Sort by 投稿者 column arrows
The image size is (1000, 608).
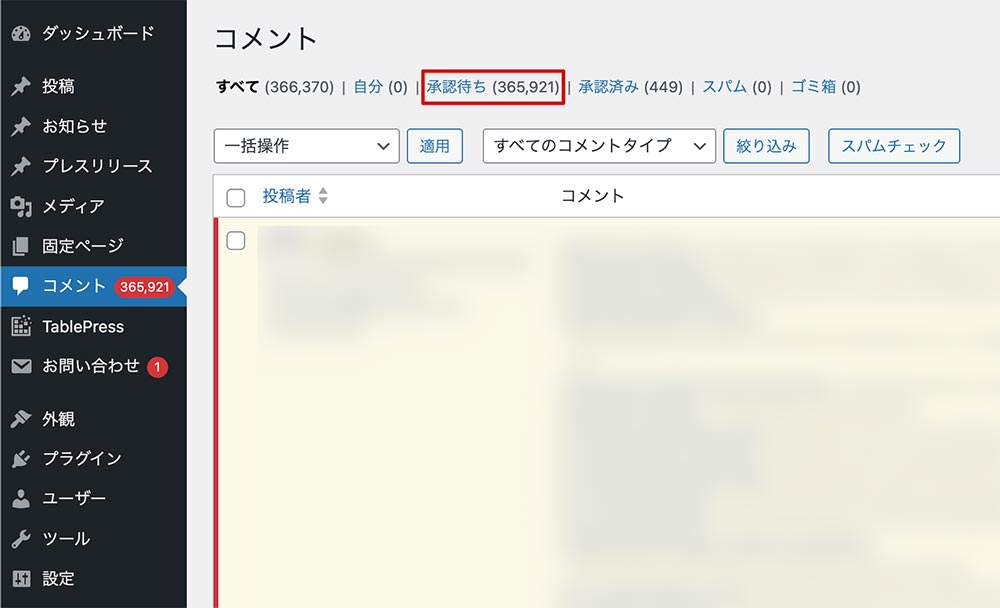[323, 197]
